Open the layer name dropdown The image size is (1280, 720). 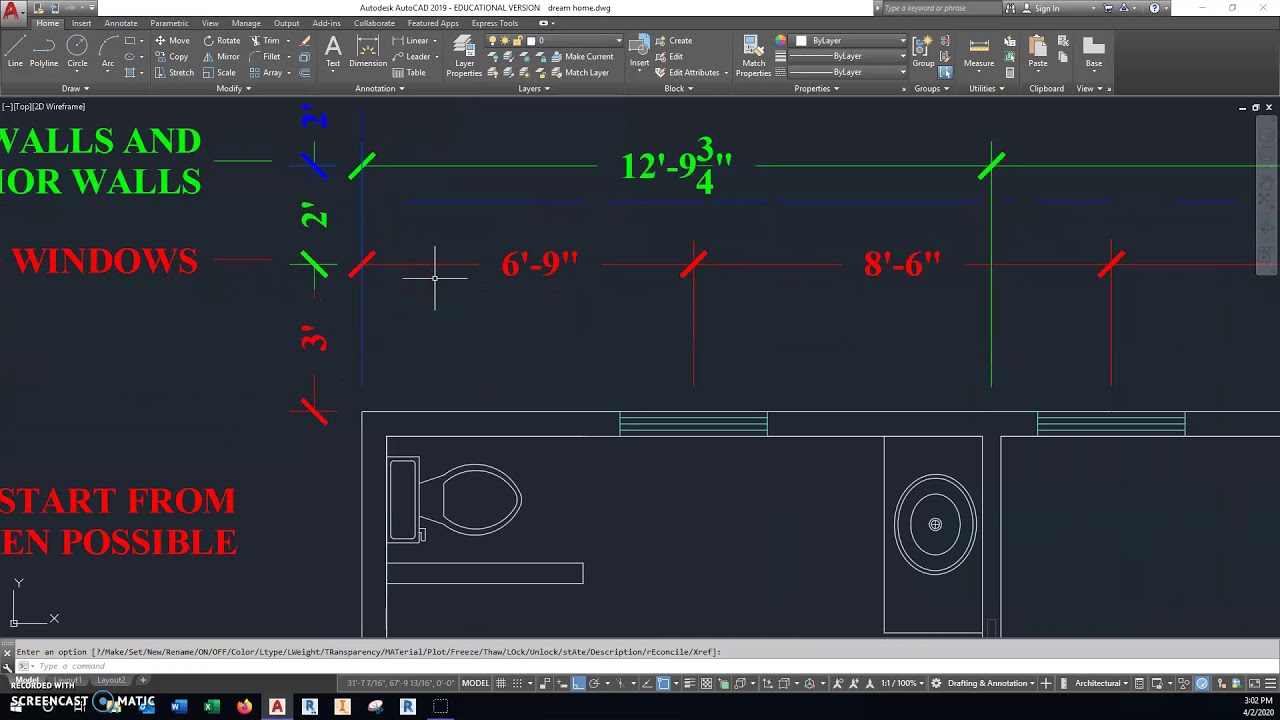tap(555, 41)
